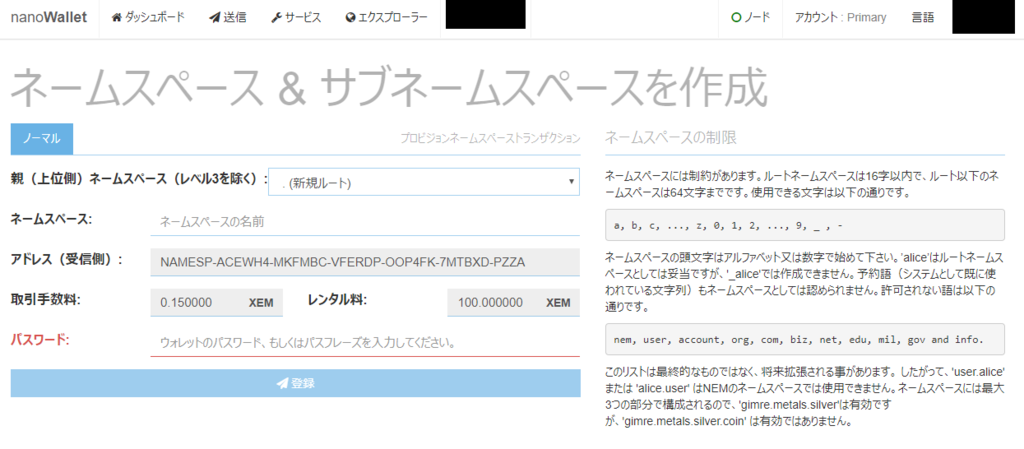Click the paper plane icon in 登録 button
The width and height of the screenshot is (1024, 449).
coord(282,384)
